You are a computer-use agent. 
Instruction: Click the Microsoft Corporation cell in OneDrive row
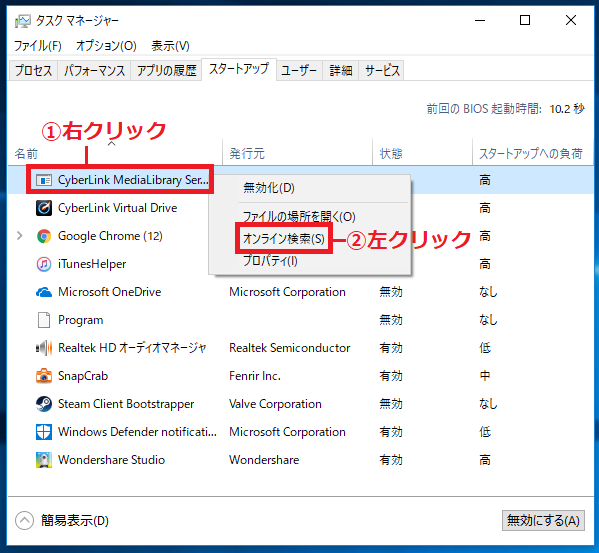(287, 292)
